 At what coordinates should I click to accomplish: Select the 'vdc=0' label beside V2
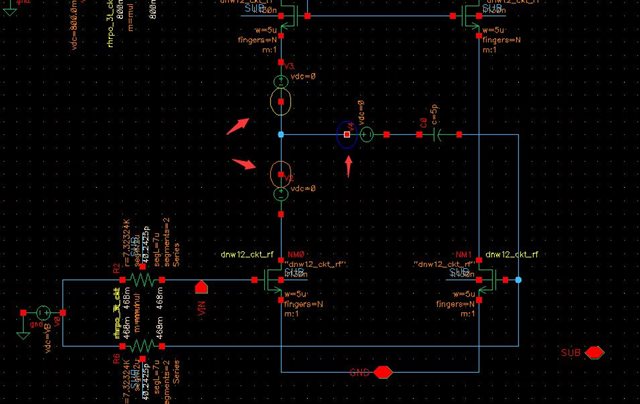(x=303, y=189)
